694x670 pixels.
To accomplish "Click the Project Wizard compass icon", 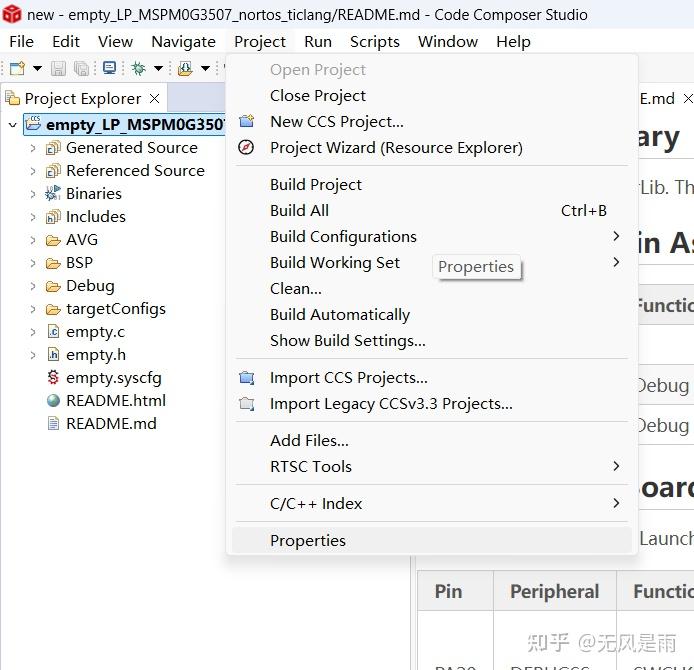I will (246, 147).
